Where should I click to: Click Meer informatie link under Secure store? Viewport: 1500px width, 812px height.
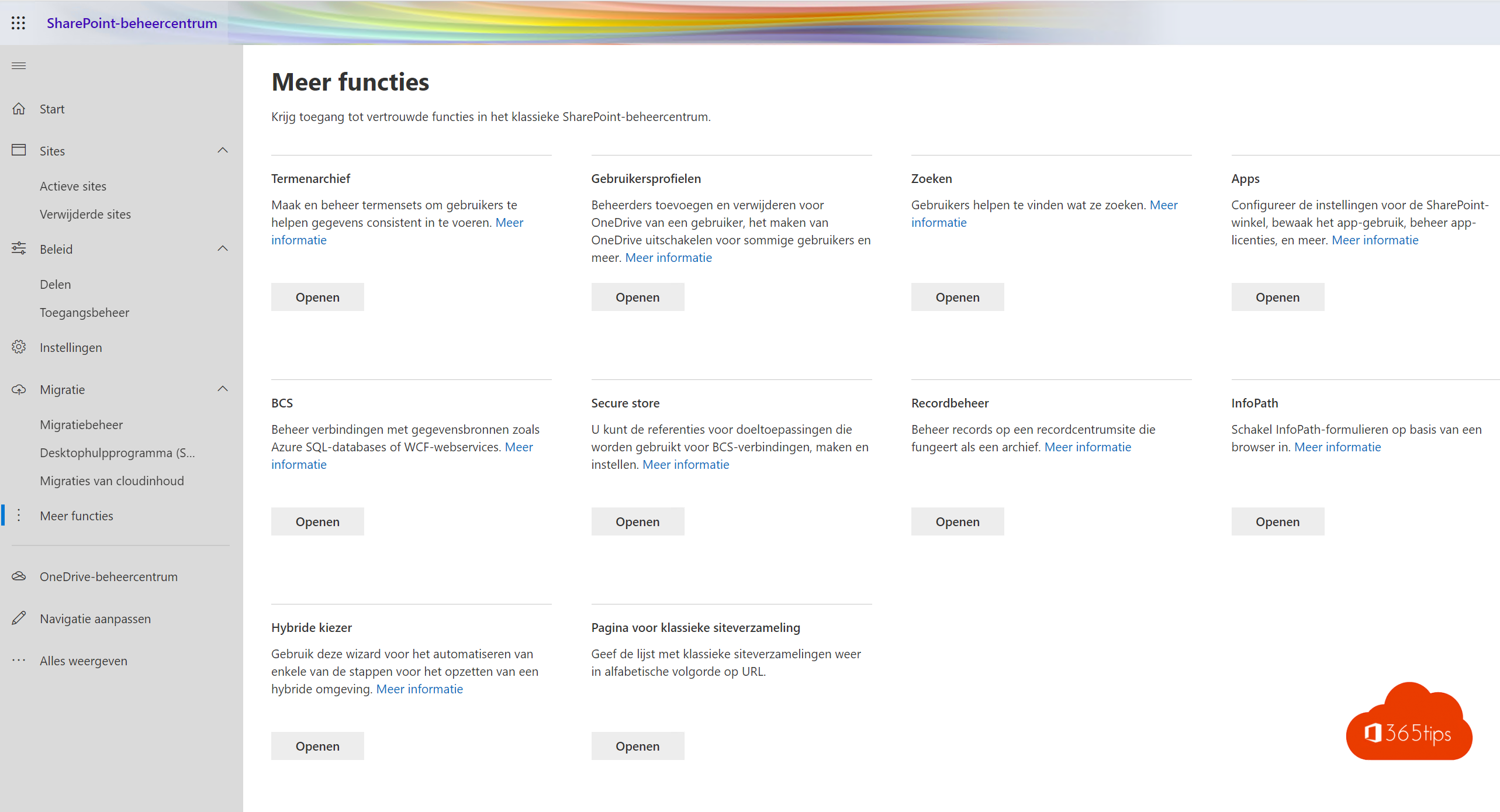coord(686,465)
